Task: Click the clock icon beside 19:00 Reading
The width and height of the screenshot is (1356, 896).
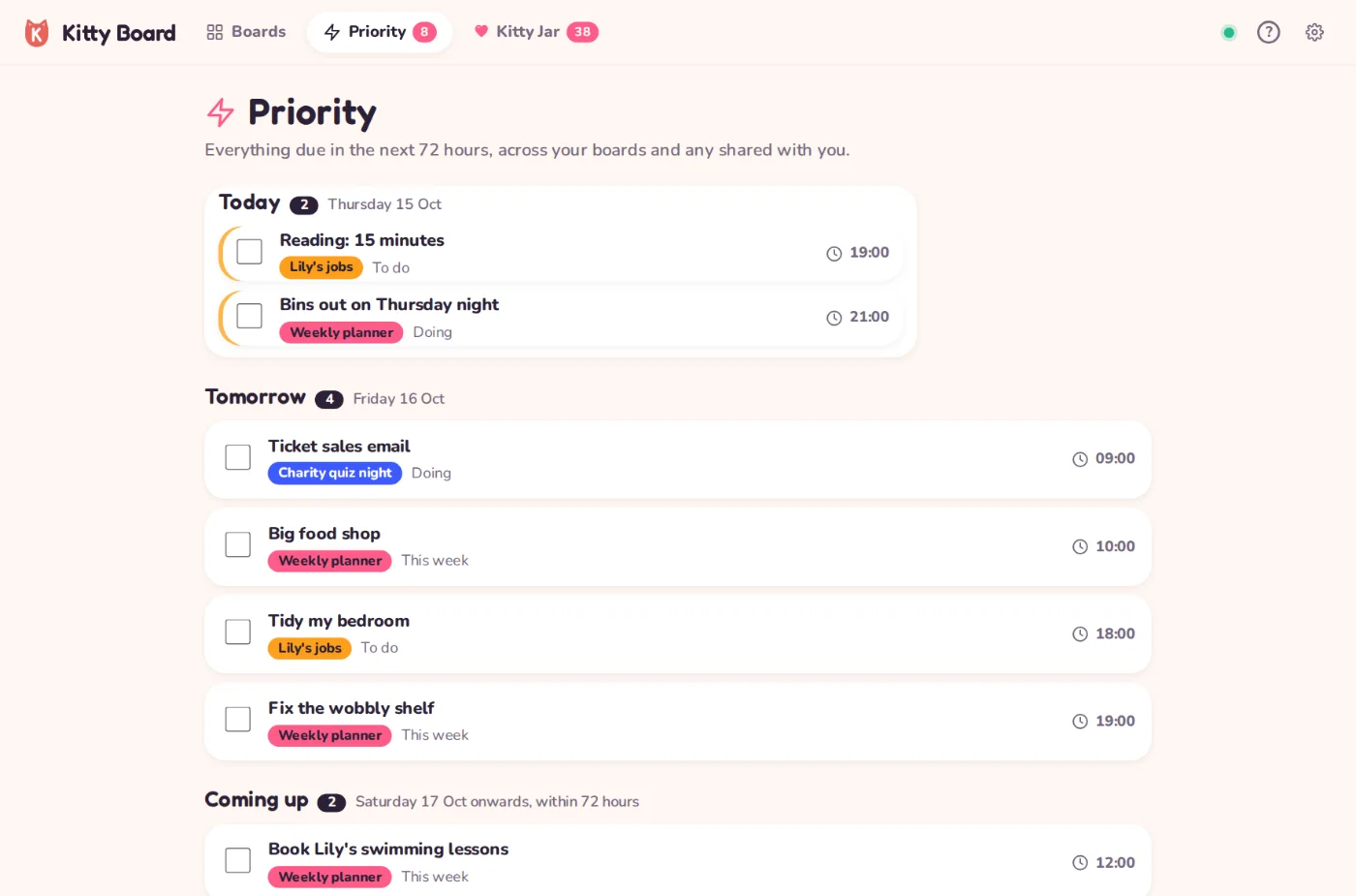Action: coord(834,254)
